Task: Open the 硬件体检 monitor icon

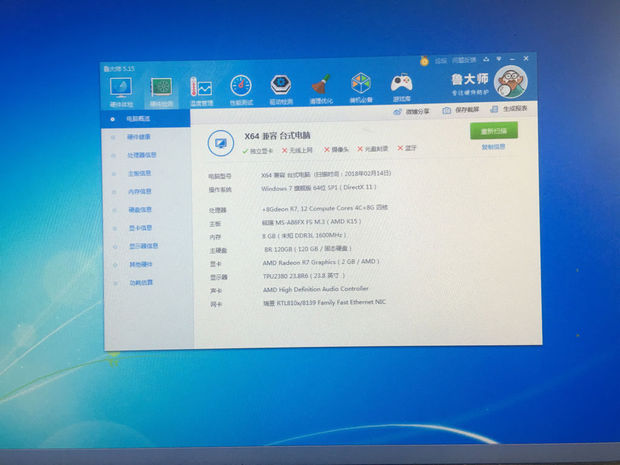Action: pyautogui.click(x=121, y=88)
